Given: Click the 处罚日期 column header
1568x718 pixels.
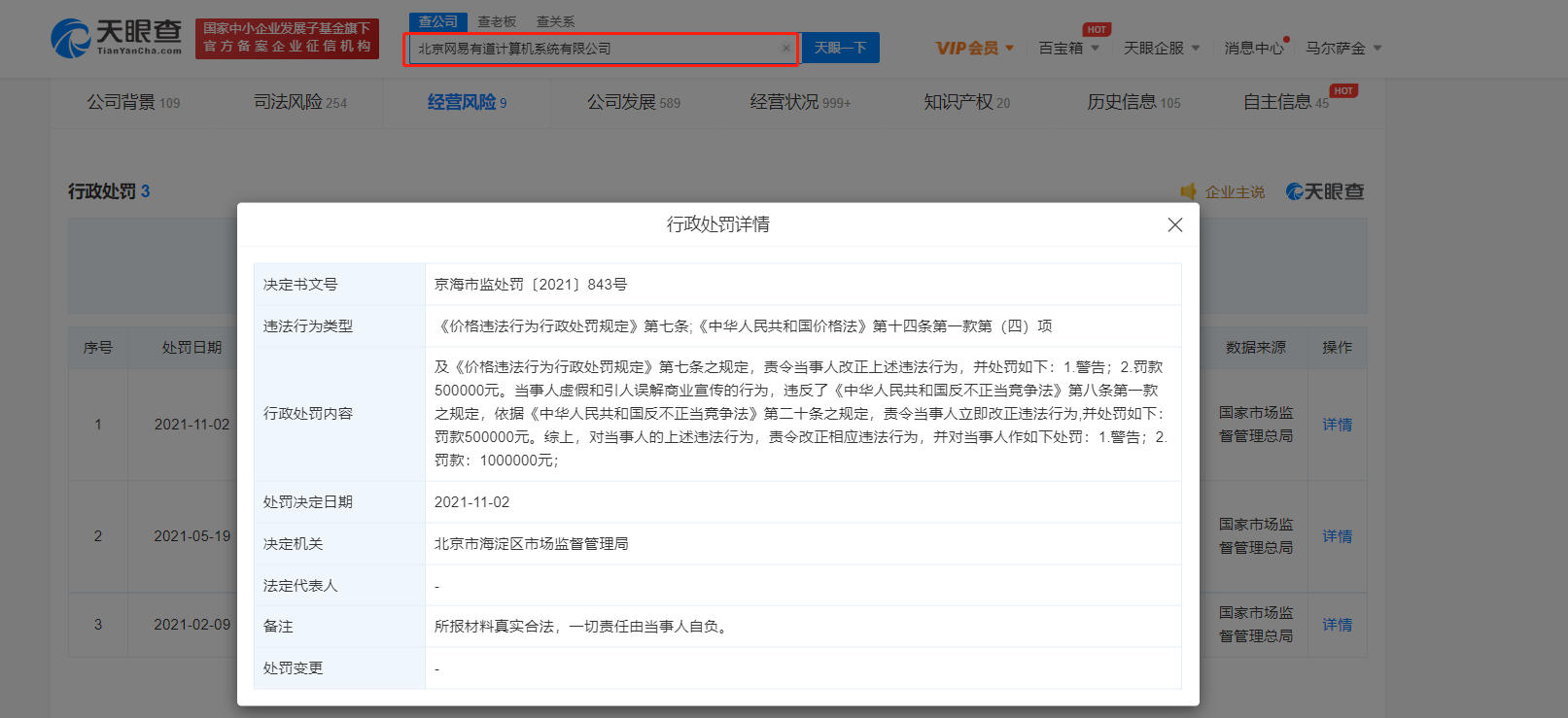Looking at the screenshot, I should click(192, 347).
